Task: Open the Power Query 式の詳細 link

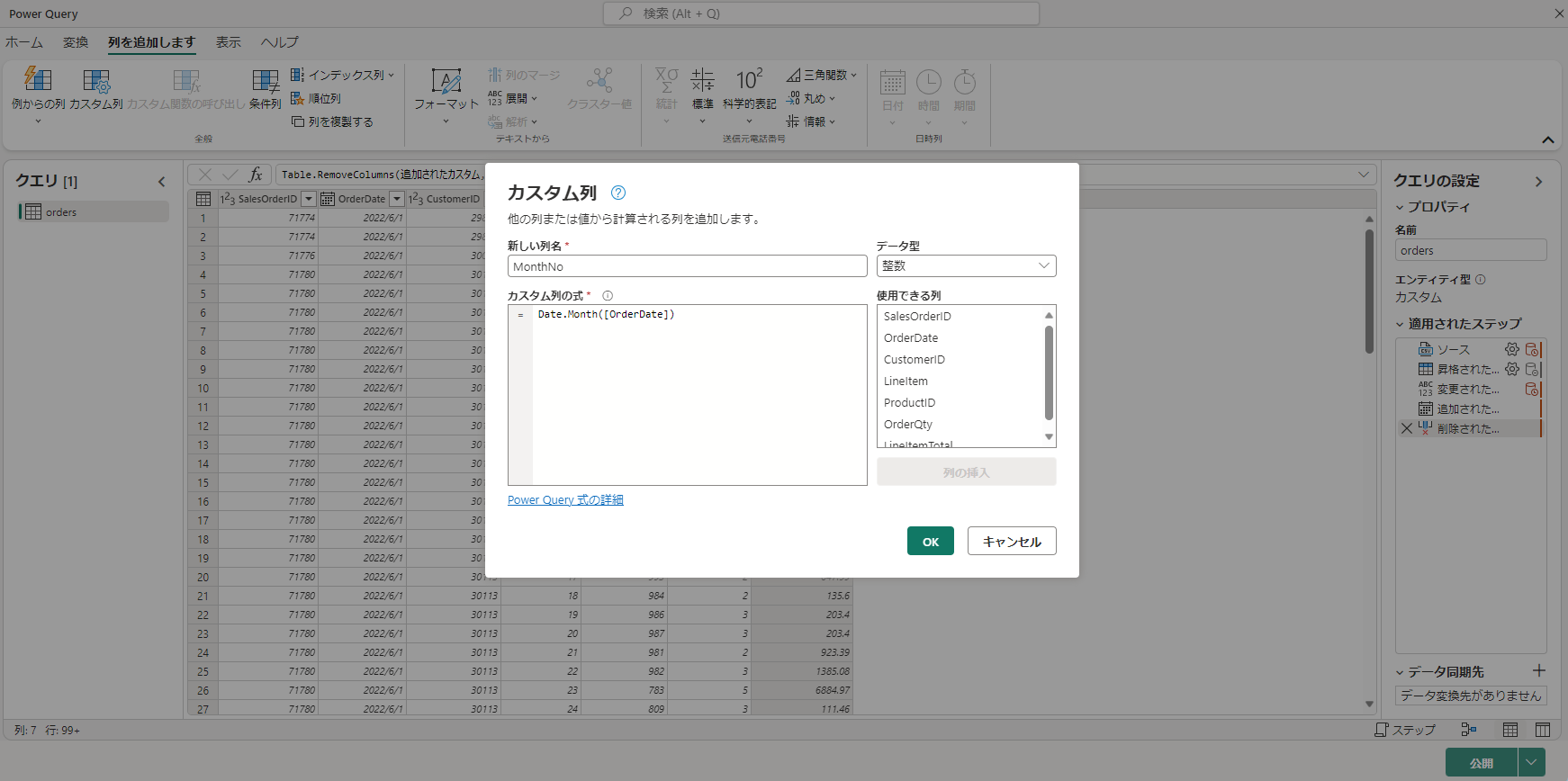Action: [x=565, y=500]
